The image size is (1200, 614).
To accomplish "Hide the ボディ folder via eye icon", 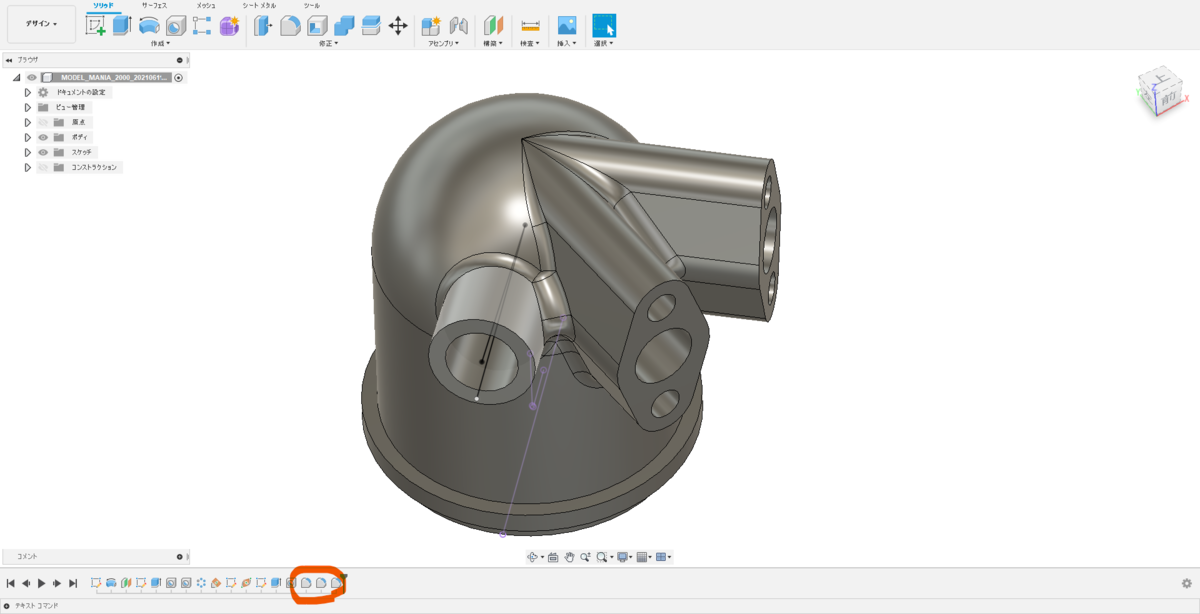I will coord(43,137).
